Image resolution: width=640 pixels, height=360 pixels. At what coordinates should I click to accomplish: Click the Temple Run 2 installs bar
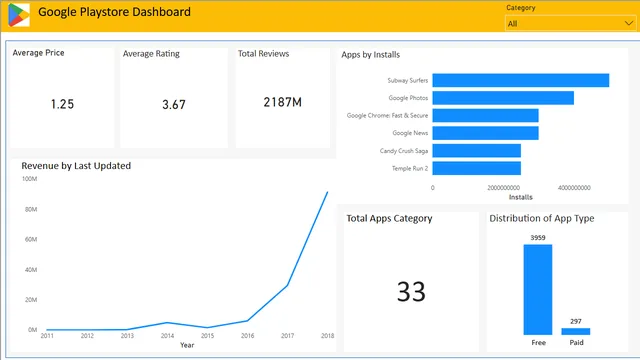(477, 168)
